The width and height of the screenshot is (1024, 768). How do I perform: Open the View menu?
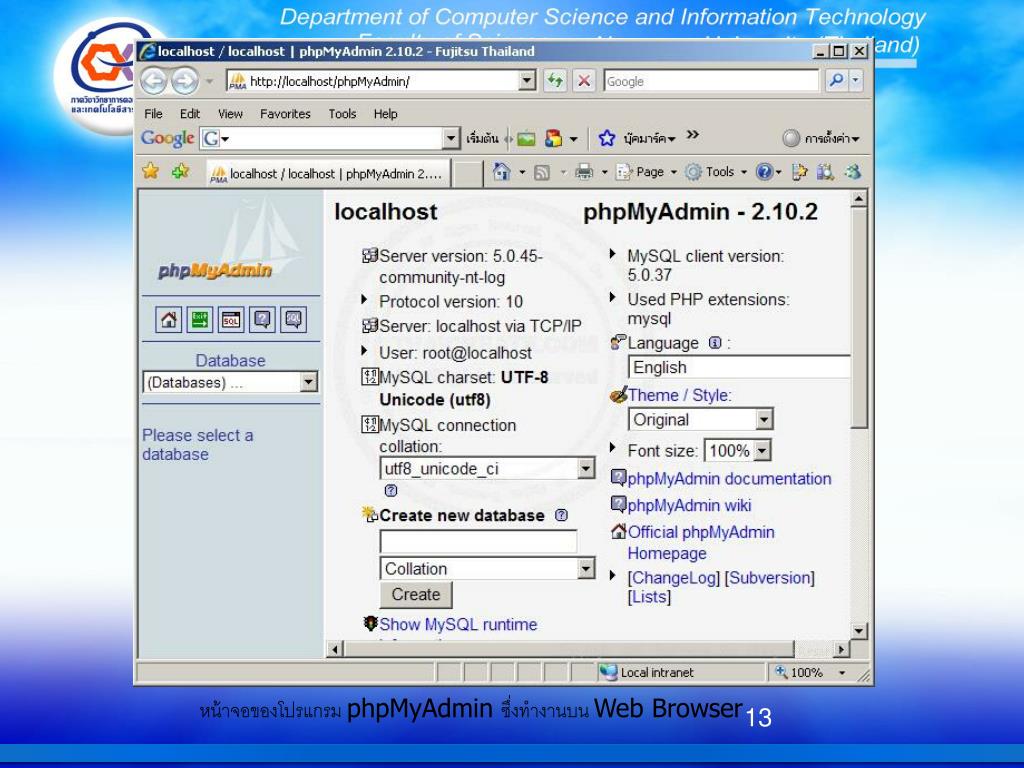(x=231, y=114)
